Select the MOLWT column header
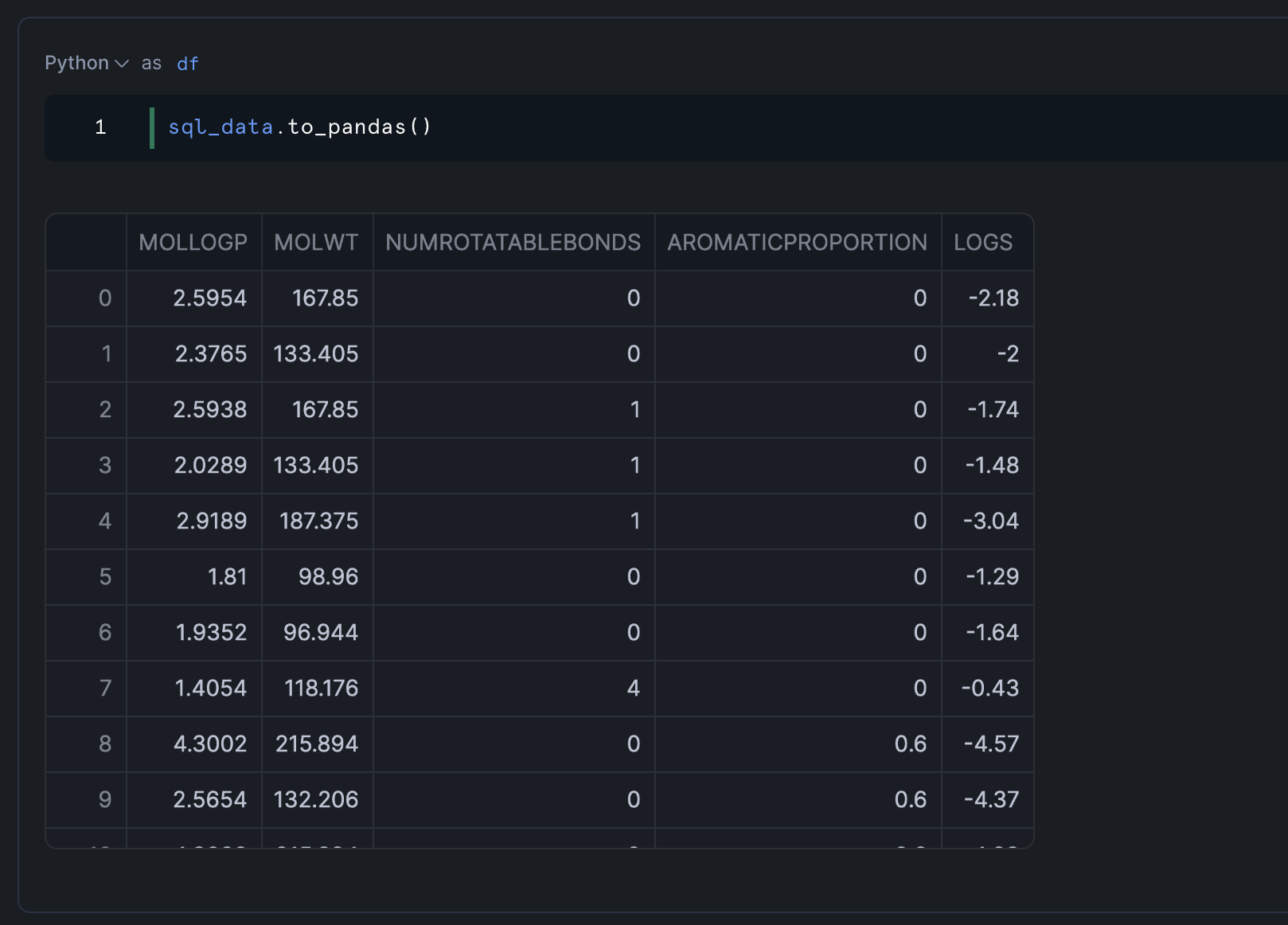 pos(316,242)
